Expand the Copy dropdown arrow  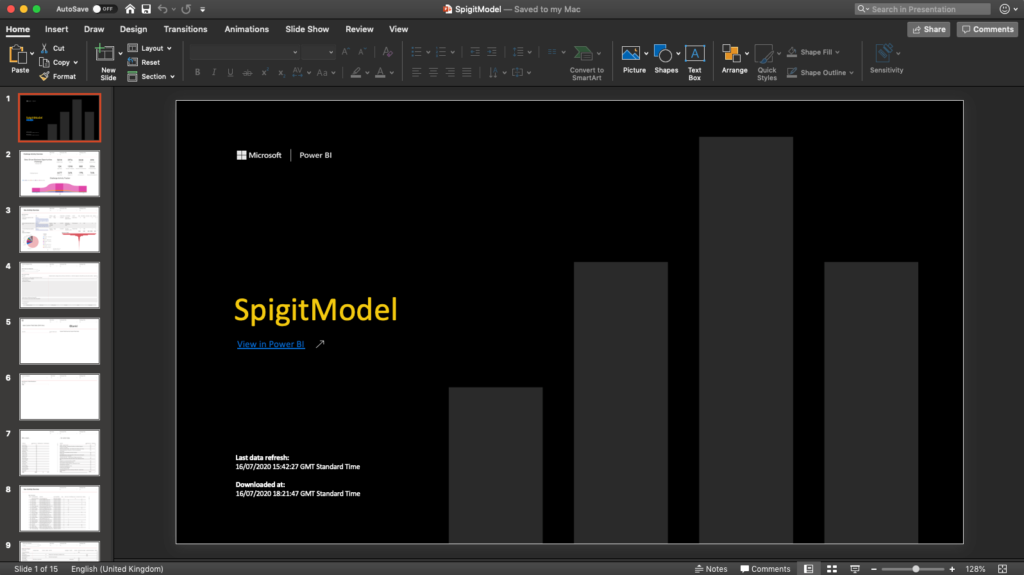point(76,63)
